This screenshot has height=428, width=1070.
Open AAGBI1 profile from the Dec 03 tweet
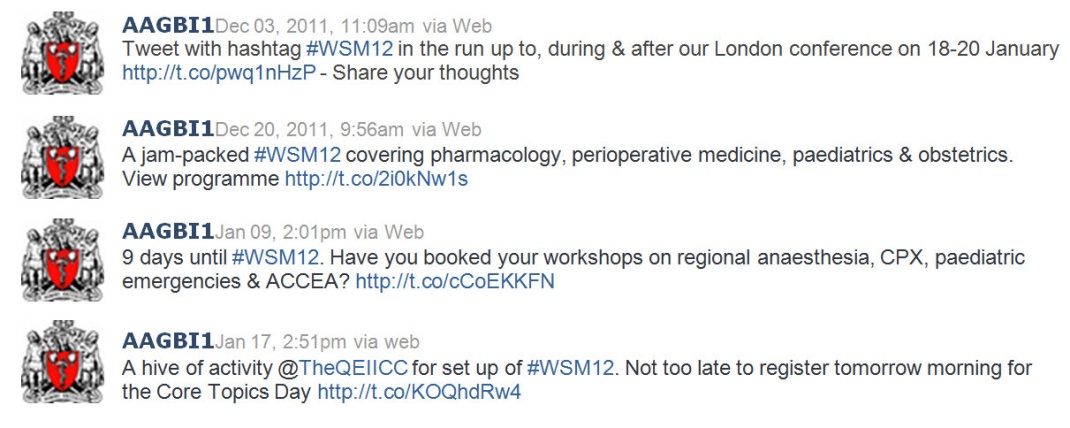click(167, 26)
